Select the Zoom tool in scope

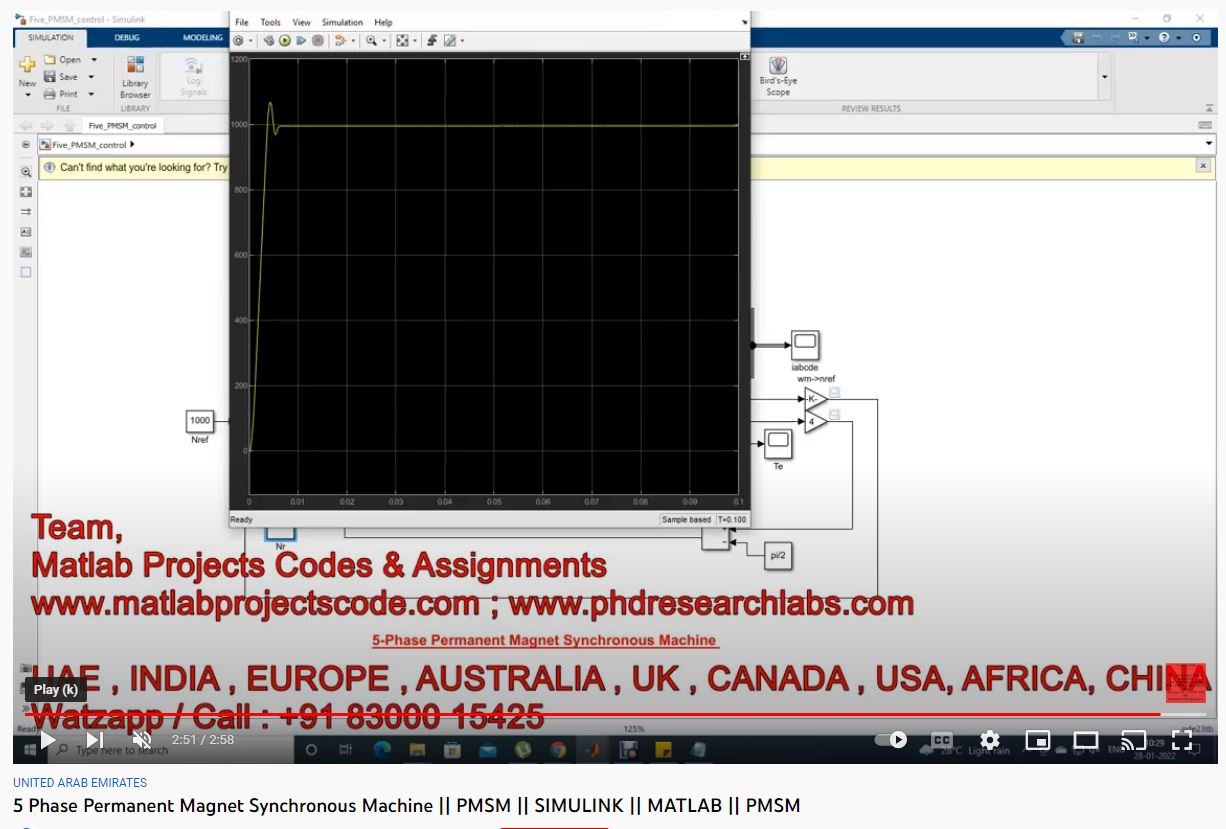[371, 41]
